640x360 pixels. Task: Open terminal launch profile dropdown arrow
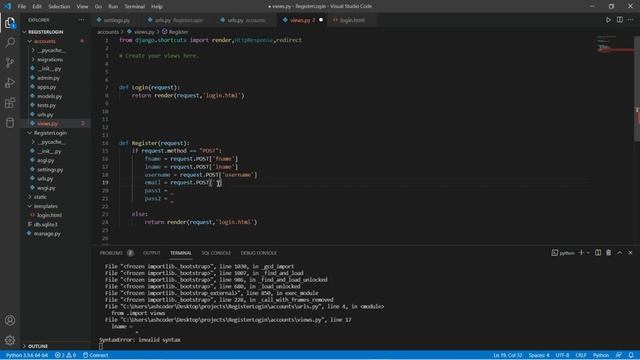[588, 253]
